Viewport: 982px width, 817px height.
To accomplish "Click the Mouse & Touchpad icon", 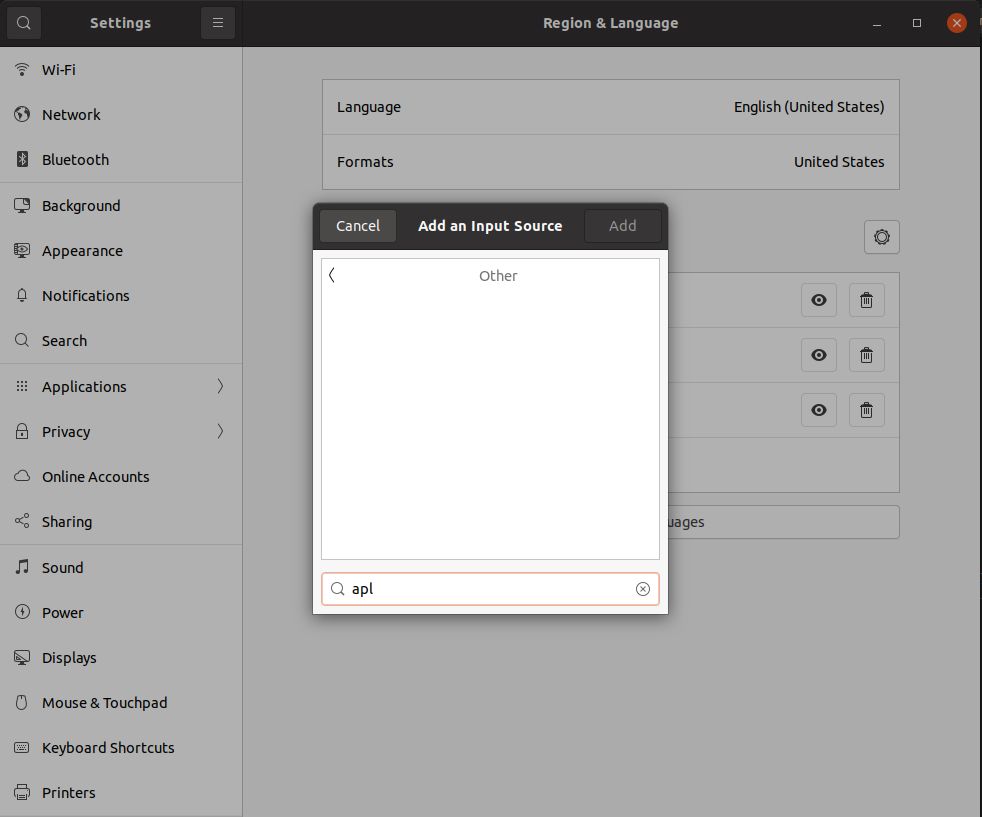I will [x=22, y=702].
